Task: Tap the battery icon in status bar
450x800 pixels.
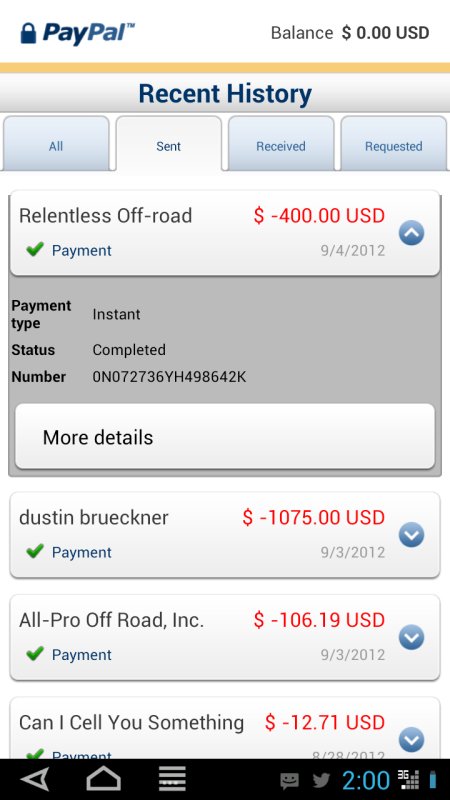Action: click(x=433, y=780)
